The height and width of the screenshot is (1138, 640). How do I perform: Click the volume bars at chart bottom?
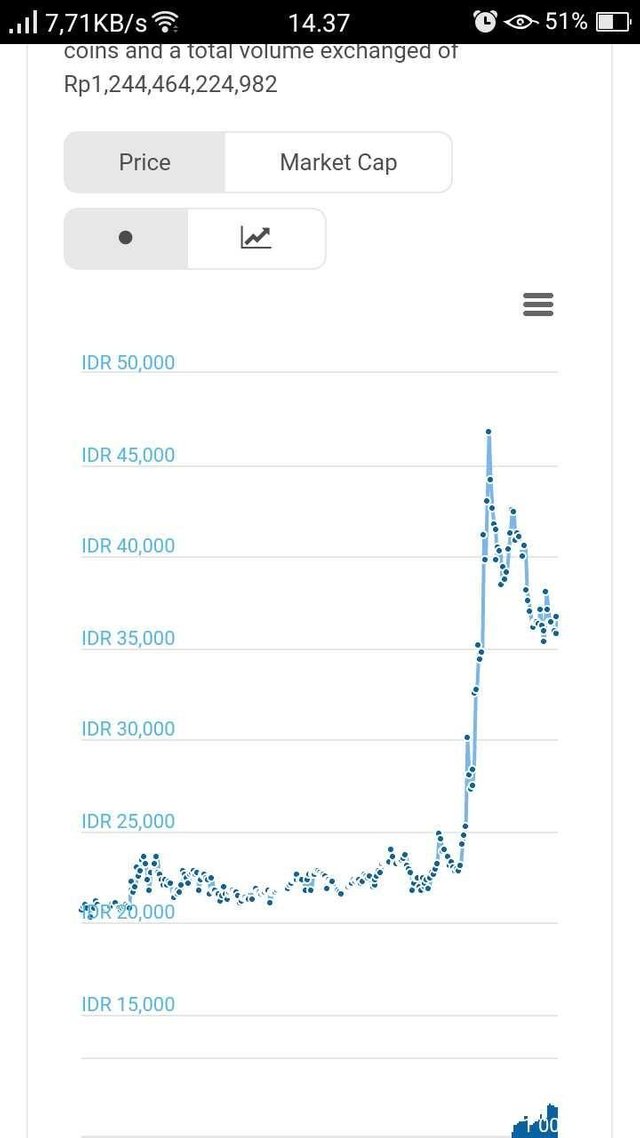535,1120
